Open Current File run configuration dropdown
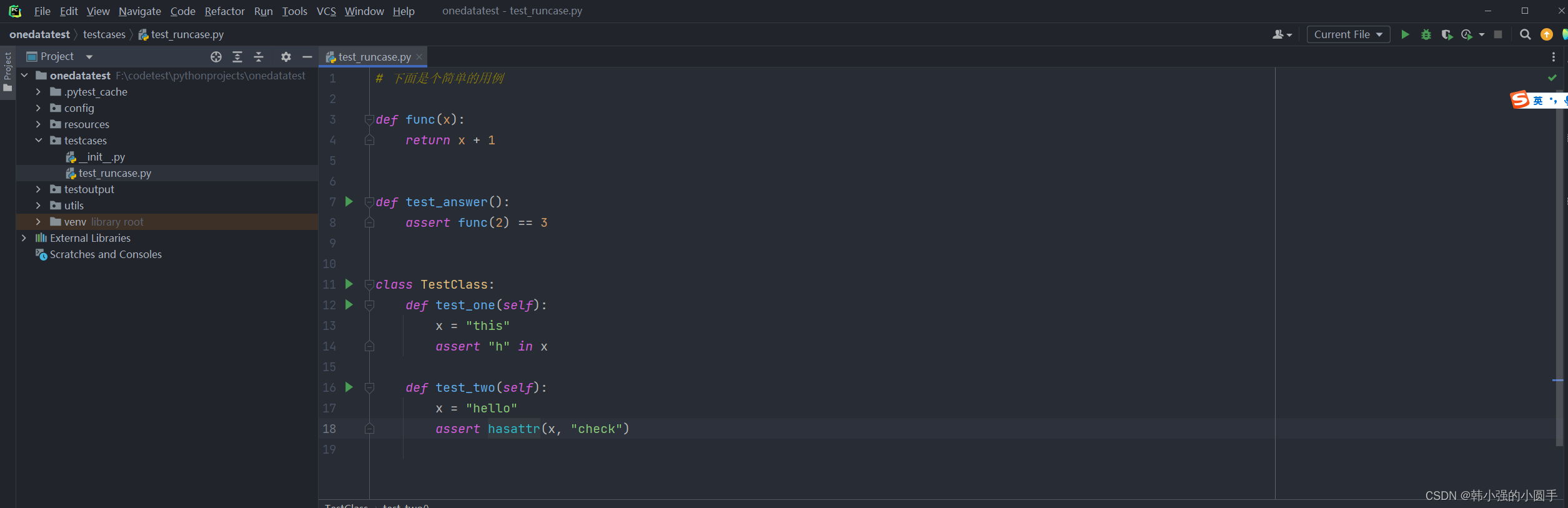Screen dimensions: 1568x508 tap(1348, 34)
